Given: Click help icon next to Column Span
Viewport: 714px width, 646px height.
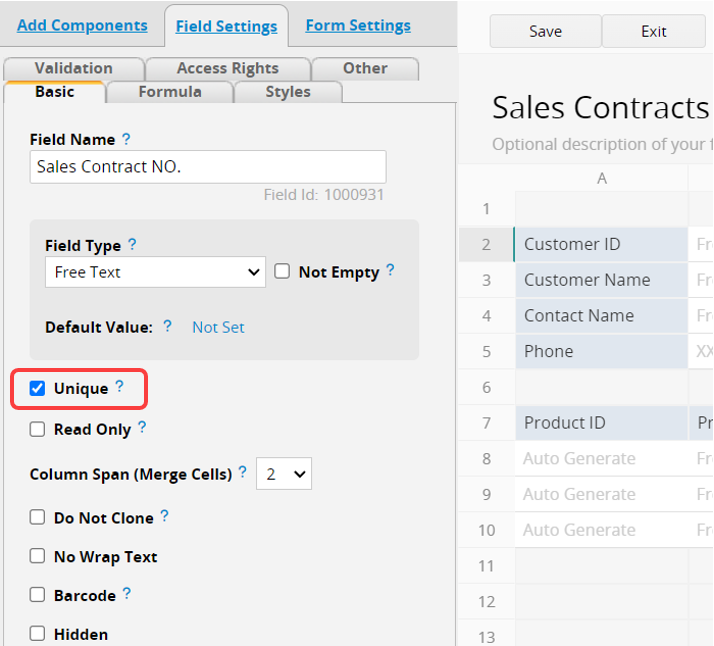Looking at the screenshot, I should (x=243, y=473).
